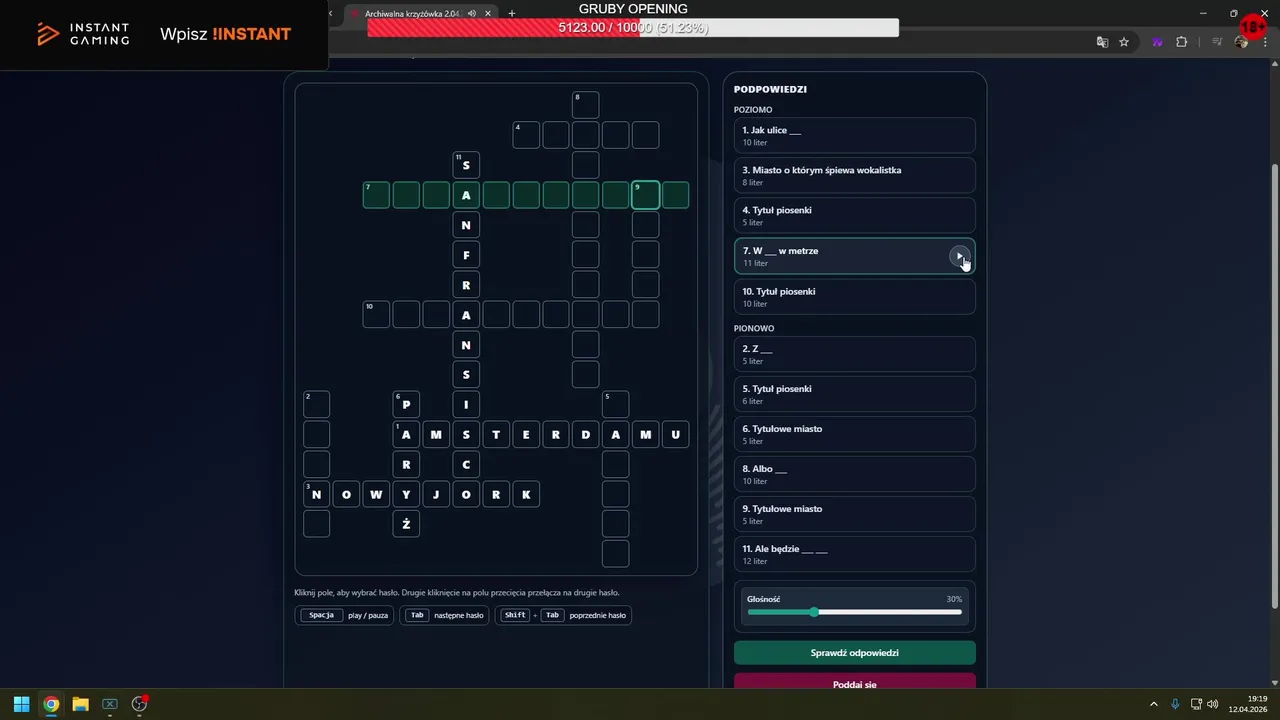The height and width of the screenshot is (720, 1280).
Task: Select clue 1. Jak ulice ___
Action: click(854, 136)
